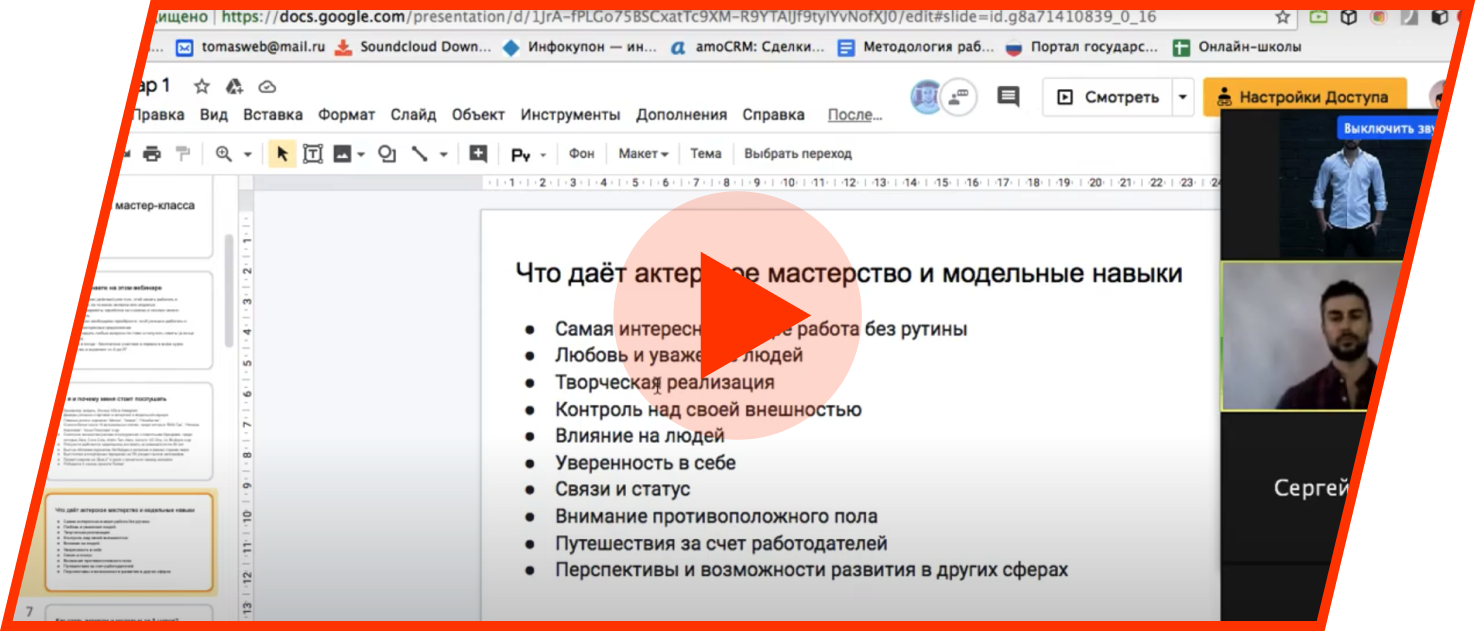
Task: Open the Формат menu
Action: click(347, 115)
